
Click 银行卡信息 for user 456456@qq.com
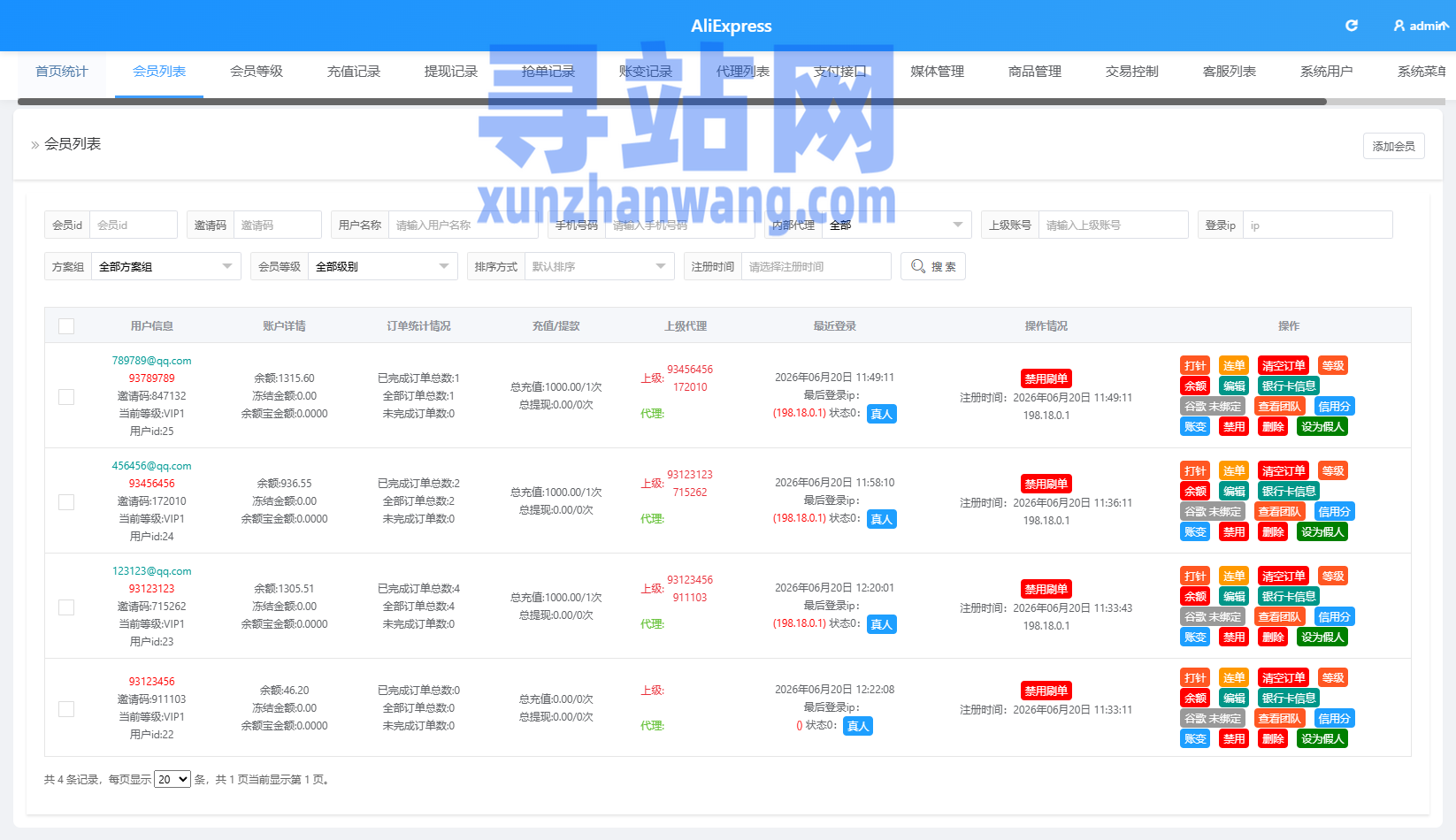click(x=1289, y=492)
